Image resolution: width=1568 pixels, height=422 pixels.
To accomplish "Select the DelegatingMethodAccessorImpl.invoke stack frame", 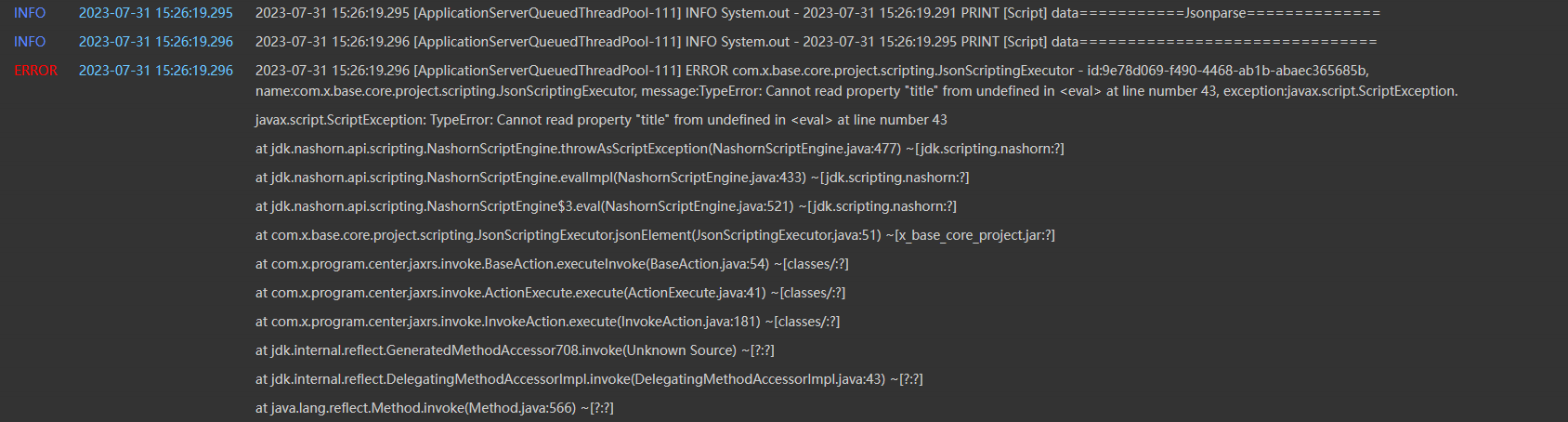I will click(589, 379).
